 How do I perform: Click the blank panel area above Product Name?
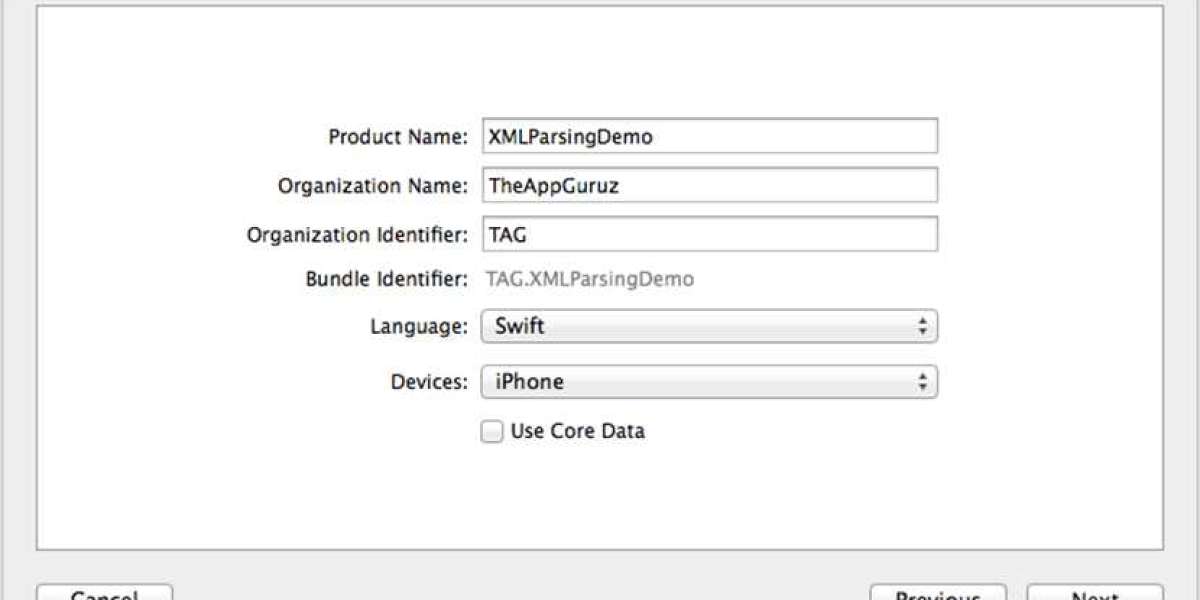click(600, 60)
